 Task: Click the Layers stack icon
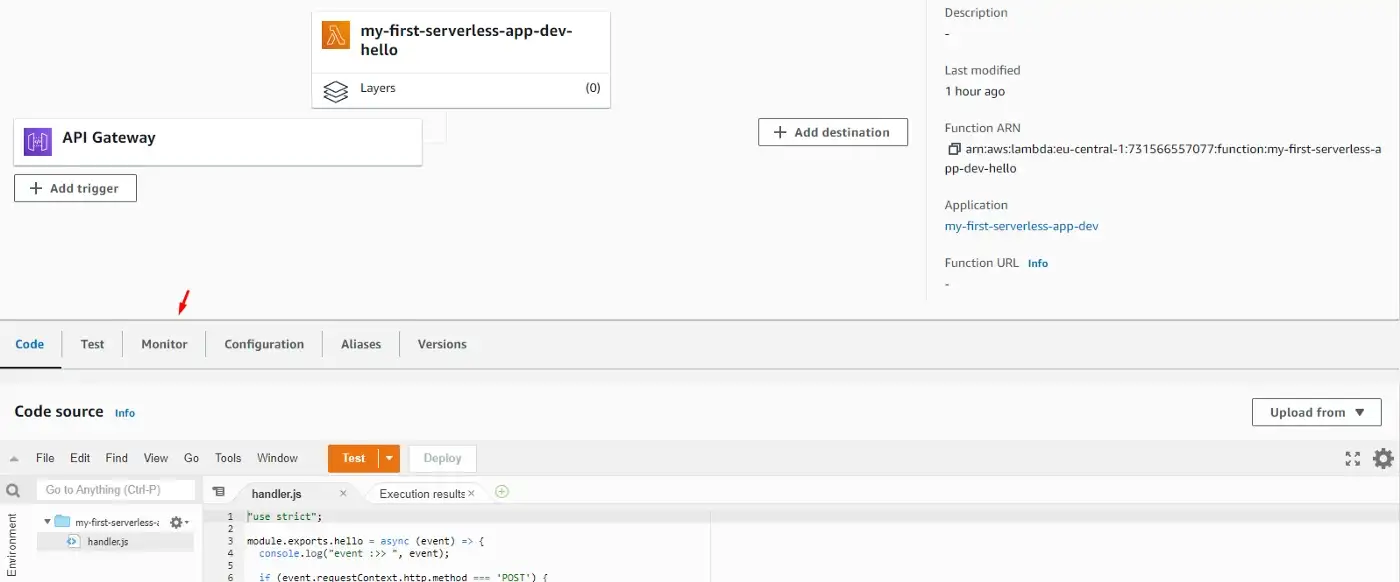tap(335, 89)
